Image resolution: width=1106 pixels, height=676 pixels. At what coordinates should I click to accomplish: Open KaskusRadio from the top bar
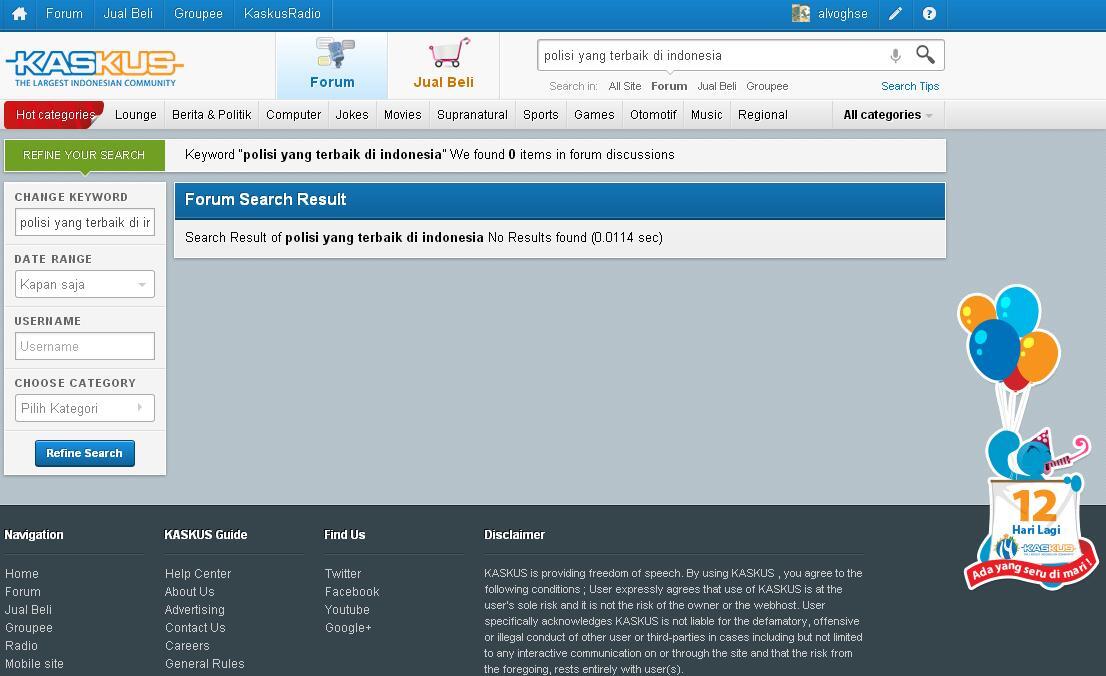[282, 13]
